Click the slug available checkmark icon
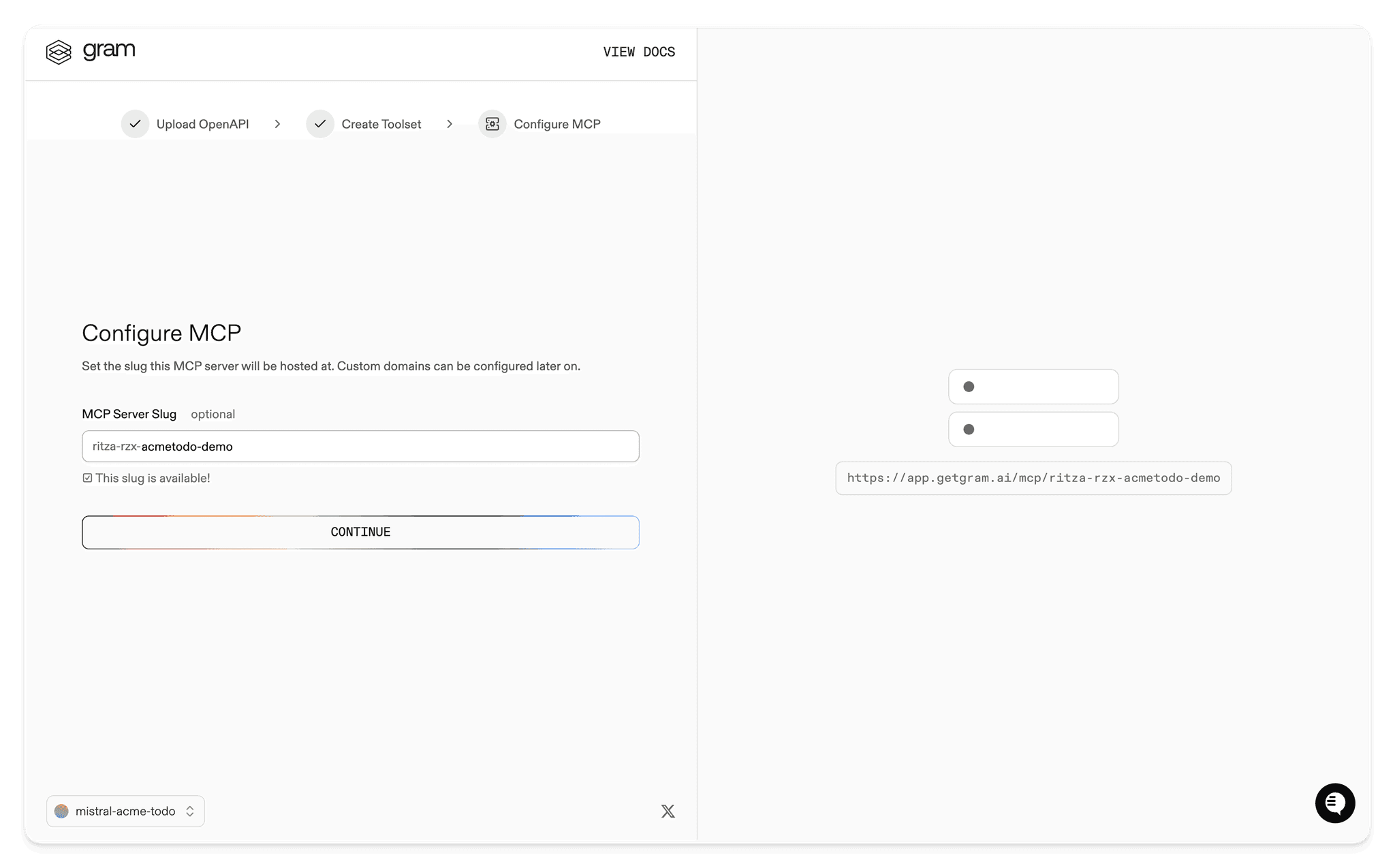The width and height of the screenshot is (1395, 868). [87, 478]
